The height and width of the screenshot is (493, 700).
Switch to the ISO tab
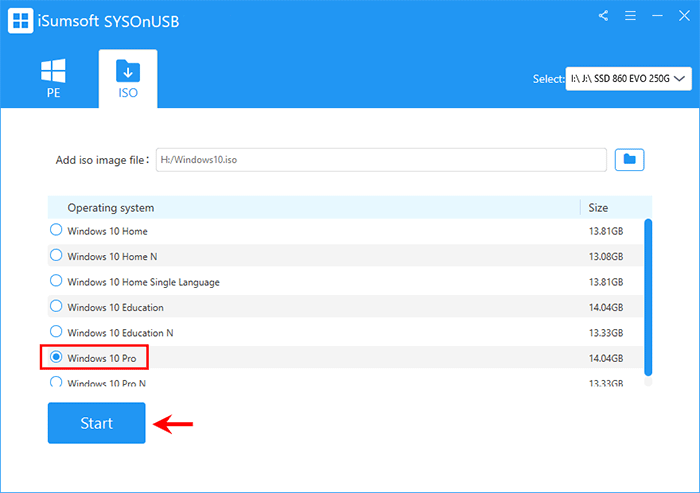[x=128, y=79]
